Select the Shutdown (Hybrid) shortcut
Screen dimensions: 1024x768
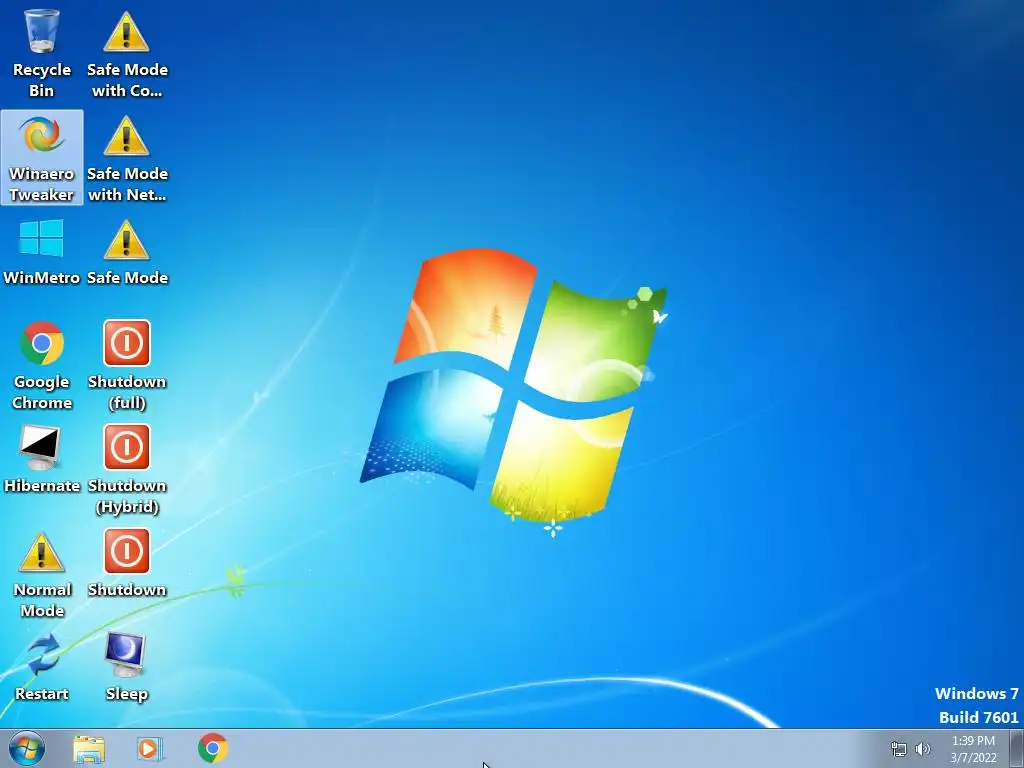[127, 470]
